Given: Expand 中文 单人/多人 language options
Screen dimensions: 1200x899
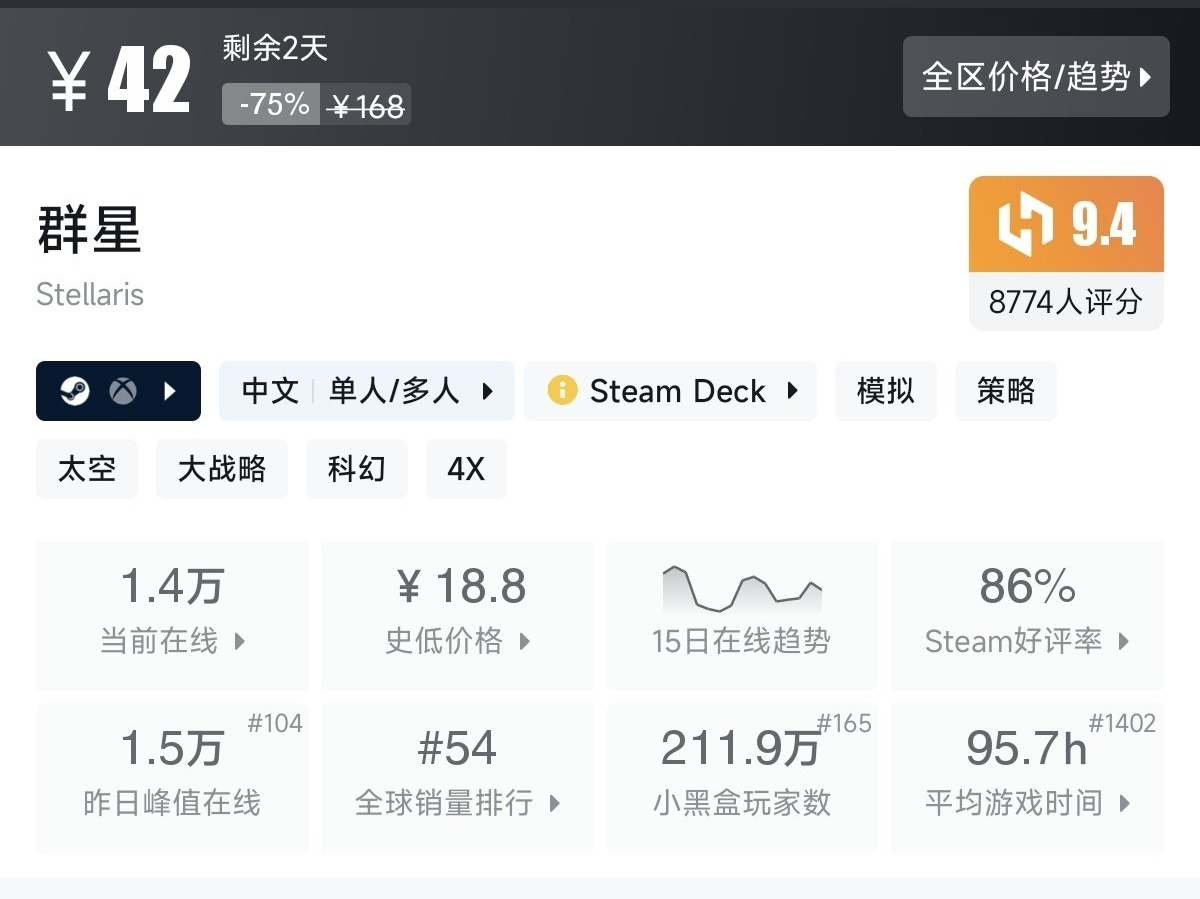Looking at the screenshot, I should click(x=366, y=391).
